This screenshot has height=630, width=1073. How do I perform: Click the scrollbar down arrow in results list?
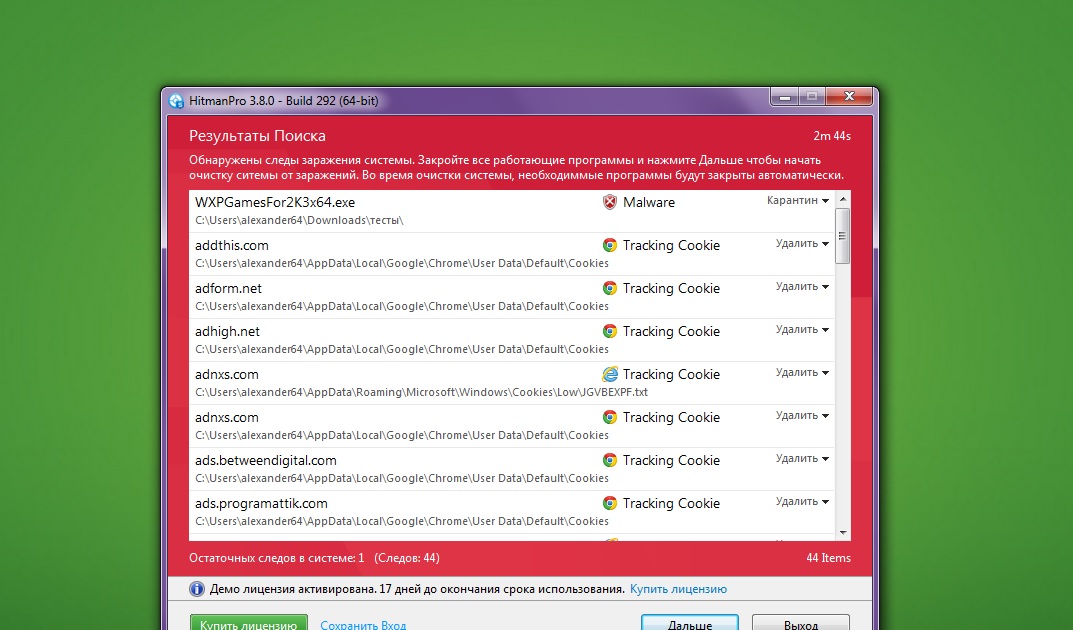pos(843,533)
